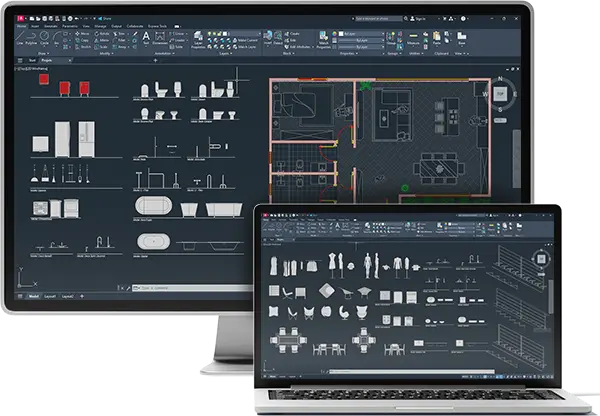
Task: Open the Annotate ribbon tab
Action: [x=51, y=26]
